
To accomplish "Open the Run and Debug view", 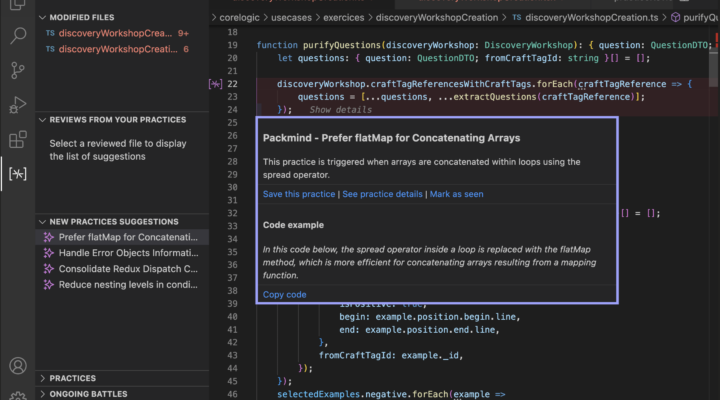I will 17,105.
